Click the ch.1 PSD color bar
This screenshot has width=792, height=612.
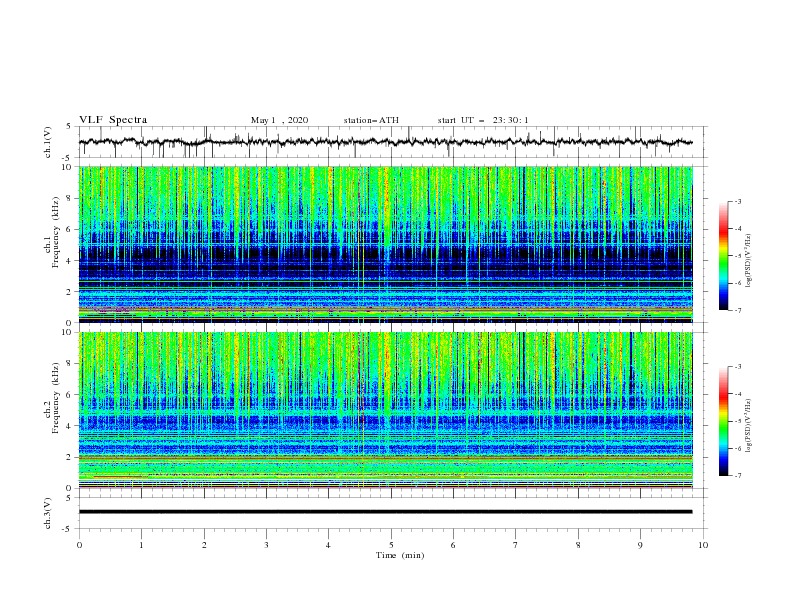(x=723, y=256)
